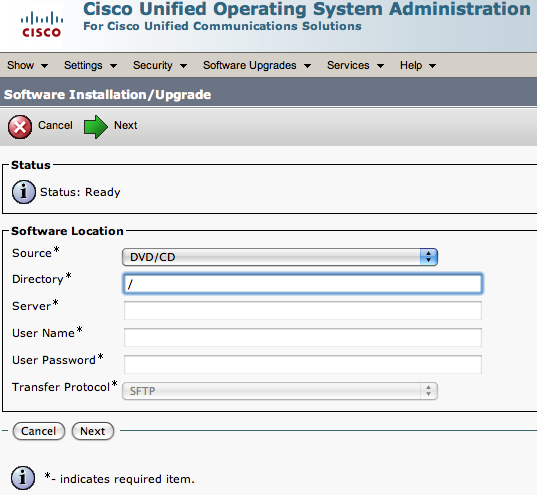Focus the User Password input field
Viewport: 537px width, 495px height.
coord(303,364)
